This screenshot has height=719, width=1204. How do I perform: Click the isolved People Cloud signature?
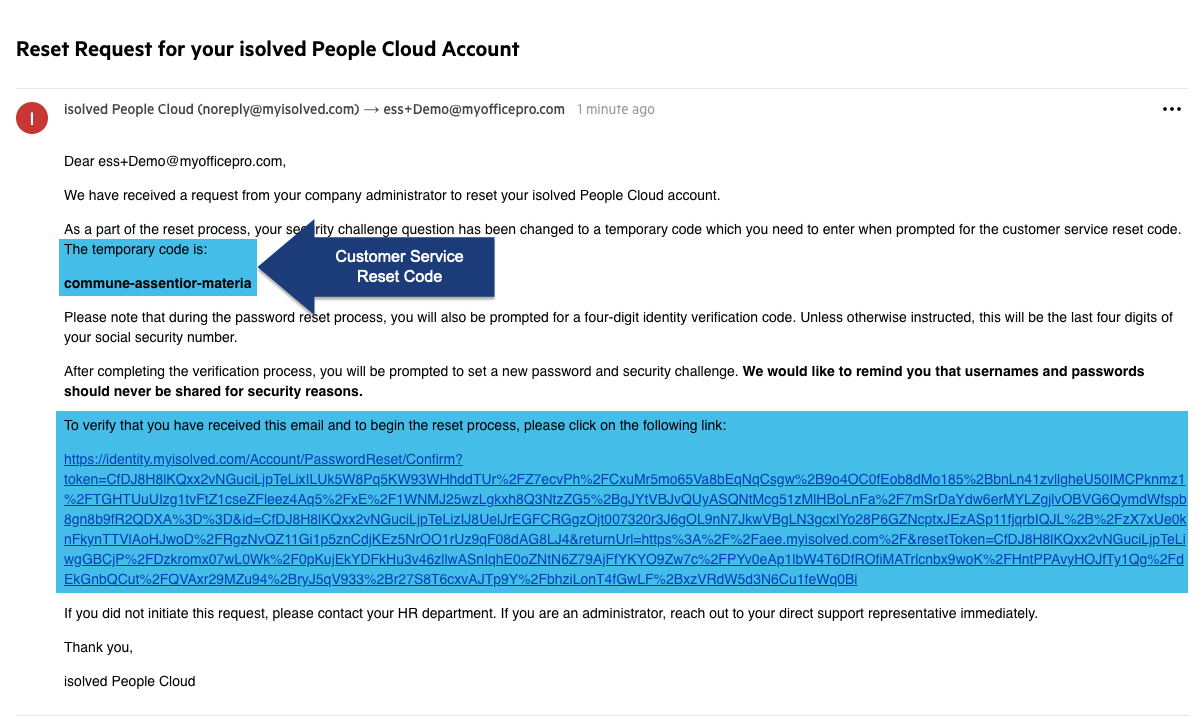point(130,681)
